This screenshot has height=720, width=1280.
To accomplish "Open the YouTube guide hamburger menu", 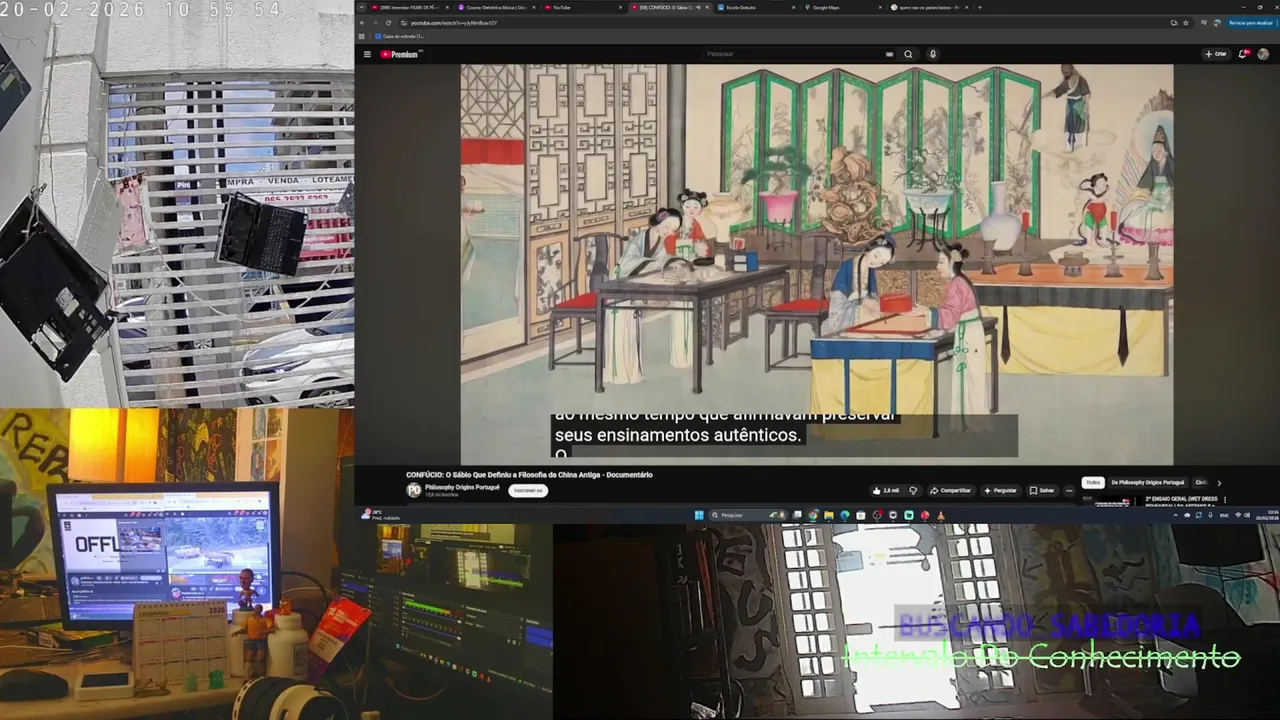I will (x=367, y=54).
